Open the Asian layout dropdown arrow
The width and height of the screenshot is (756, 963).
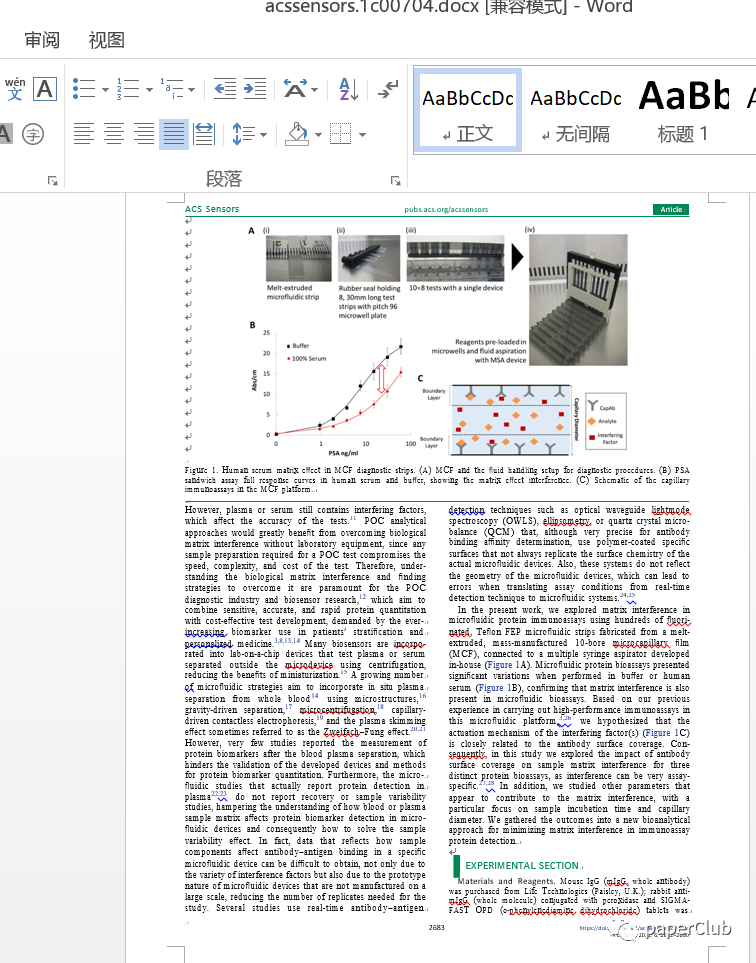click(x=314, y=90)
